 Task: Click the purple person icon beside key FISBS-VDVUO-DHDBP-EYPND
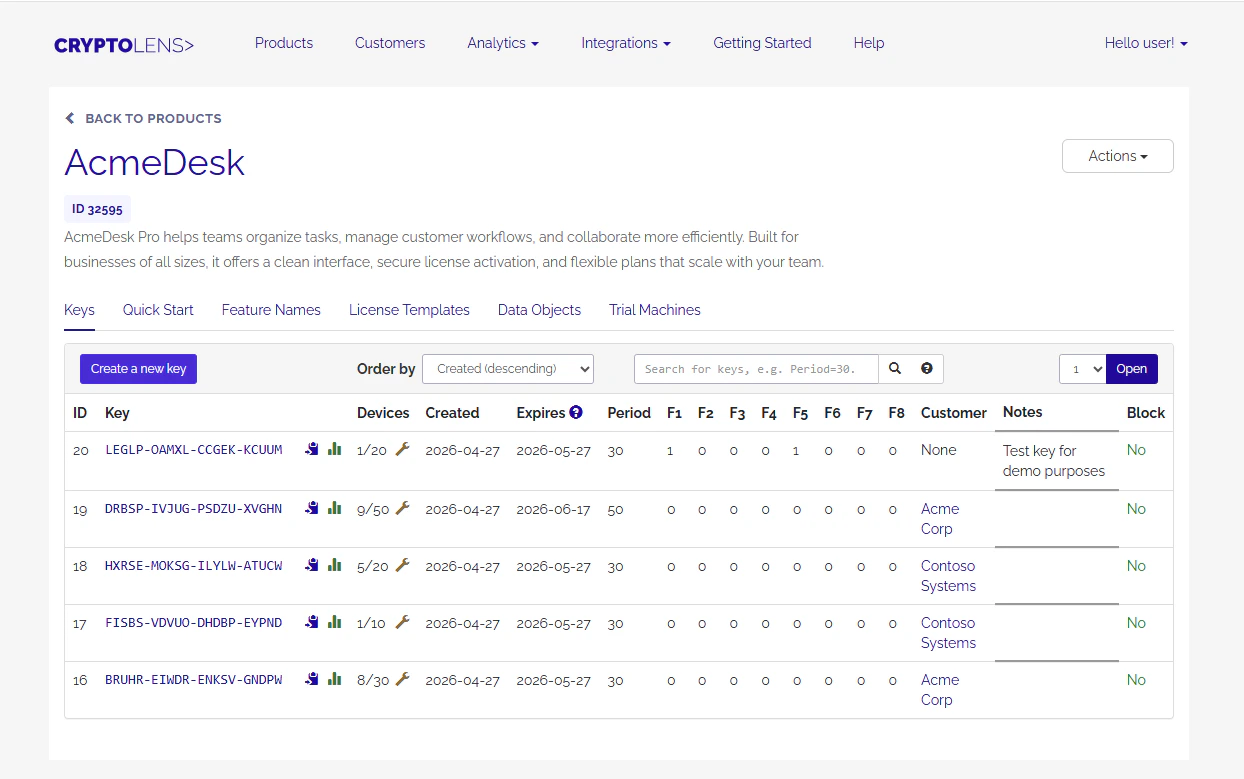[312, 622]
